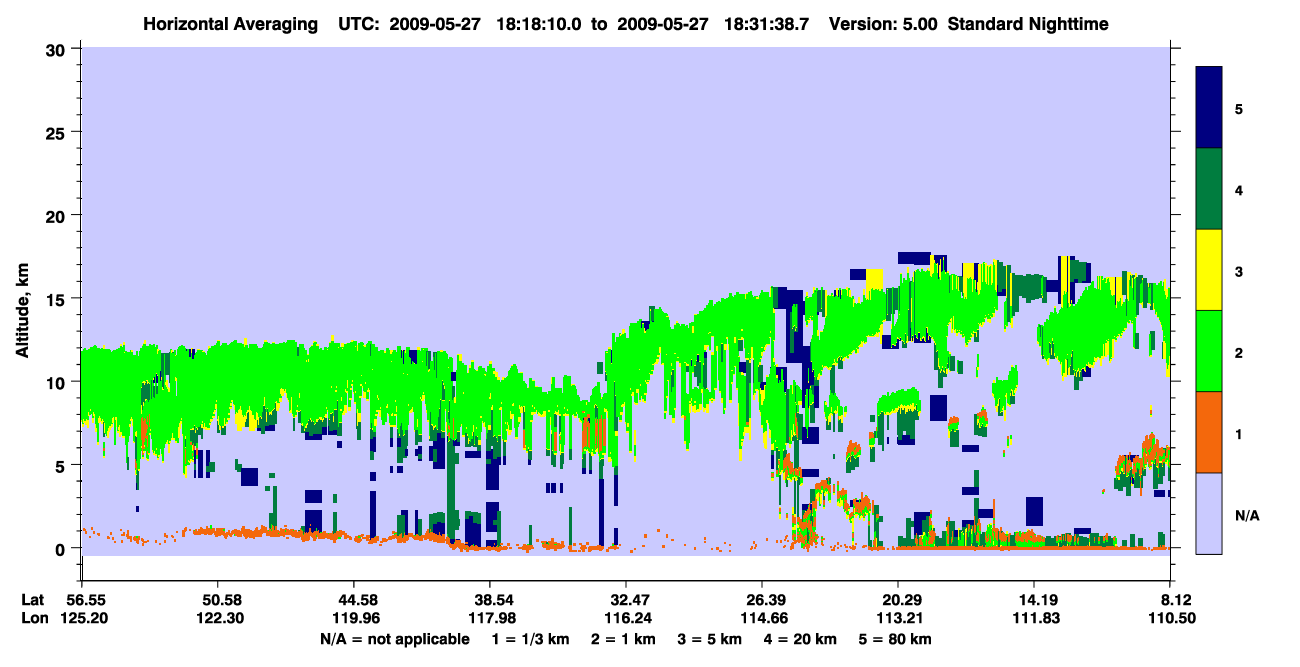Viewport: 1300px width, 667px height.
Task: Click the y-axis tick label 15
Action: click(57, 298)
